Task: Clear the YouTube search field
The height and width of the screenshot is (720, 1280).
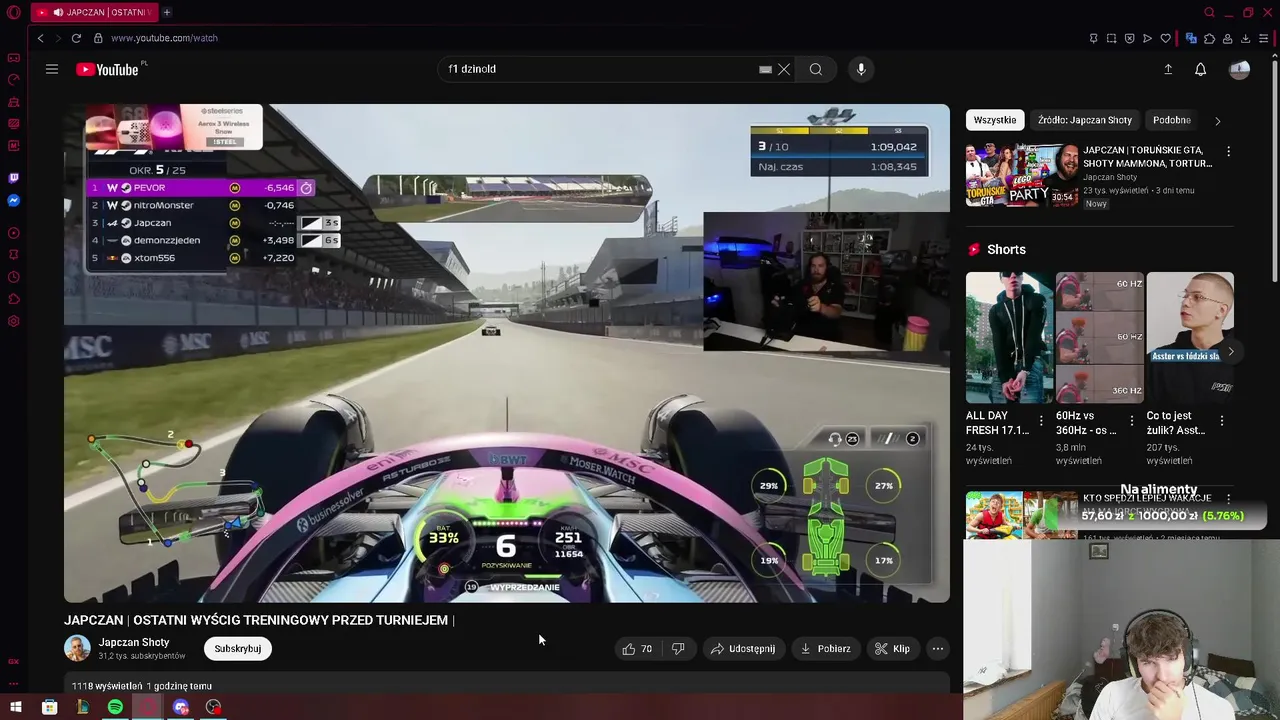Action: pyautogui.click(x=784, y=69)
